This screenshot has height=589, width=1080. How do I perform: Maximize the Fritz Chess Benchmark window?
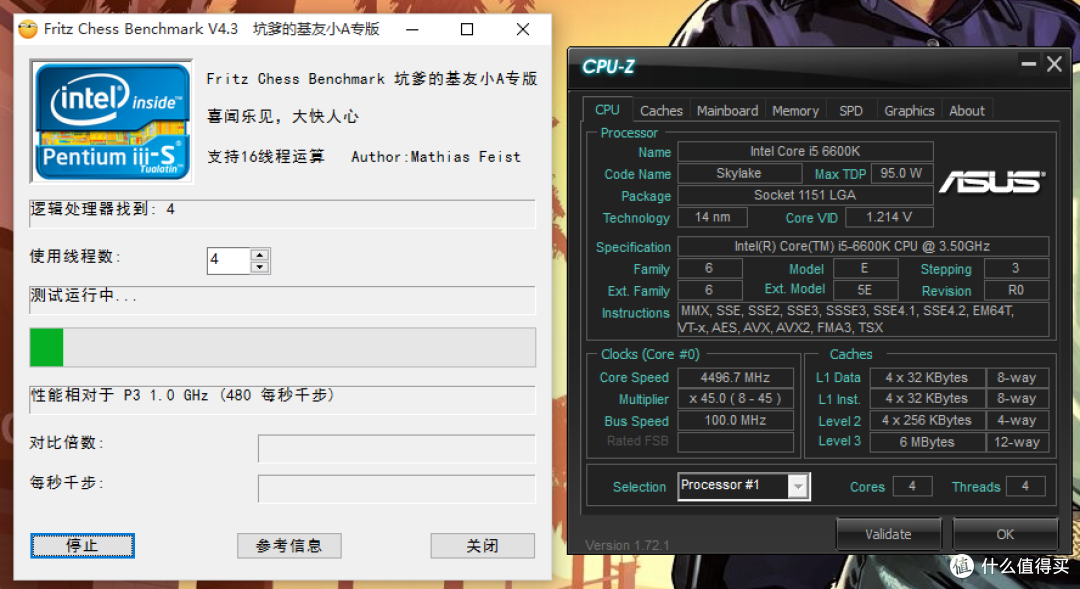click(x=467, y=30)
